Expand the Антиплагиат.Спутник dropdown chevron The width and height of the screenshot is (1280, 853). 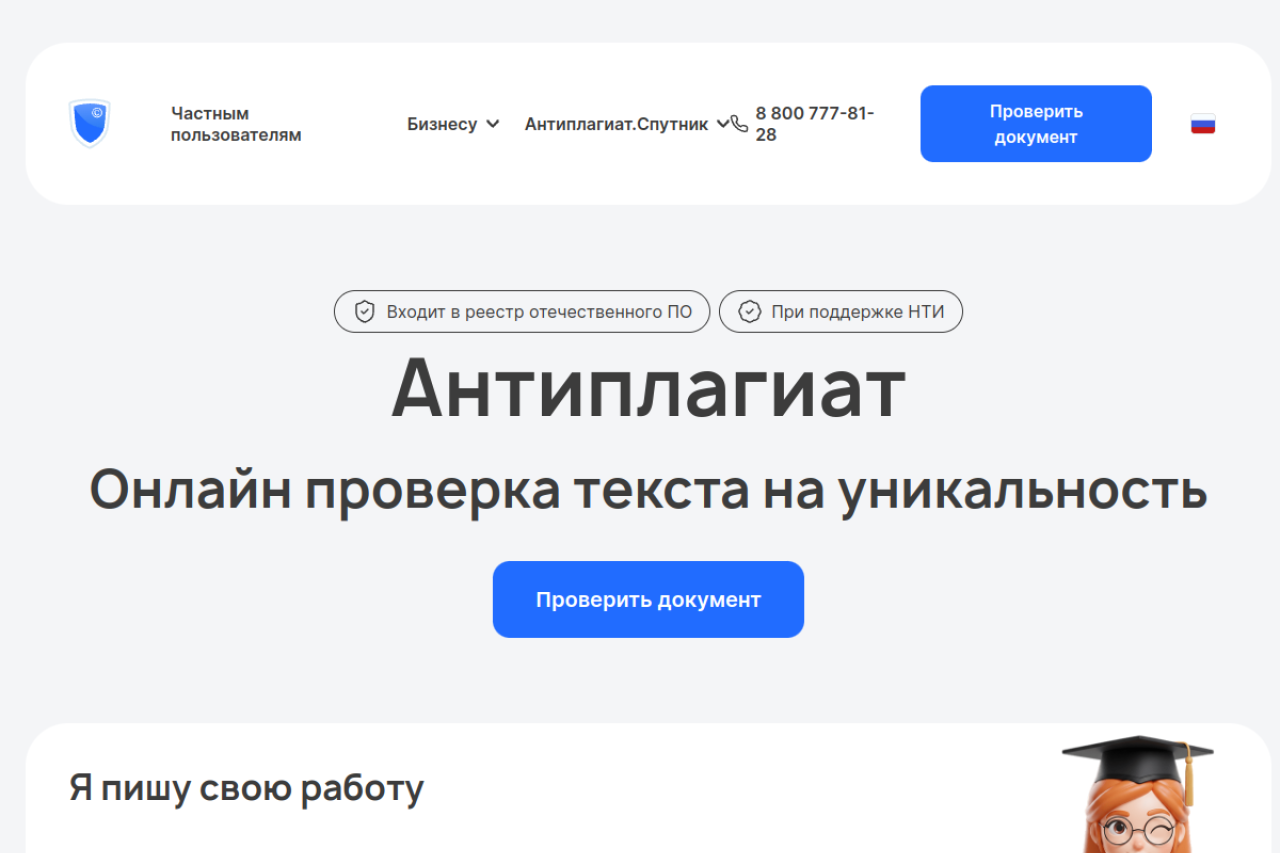tap(723, 124)
